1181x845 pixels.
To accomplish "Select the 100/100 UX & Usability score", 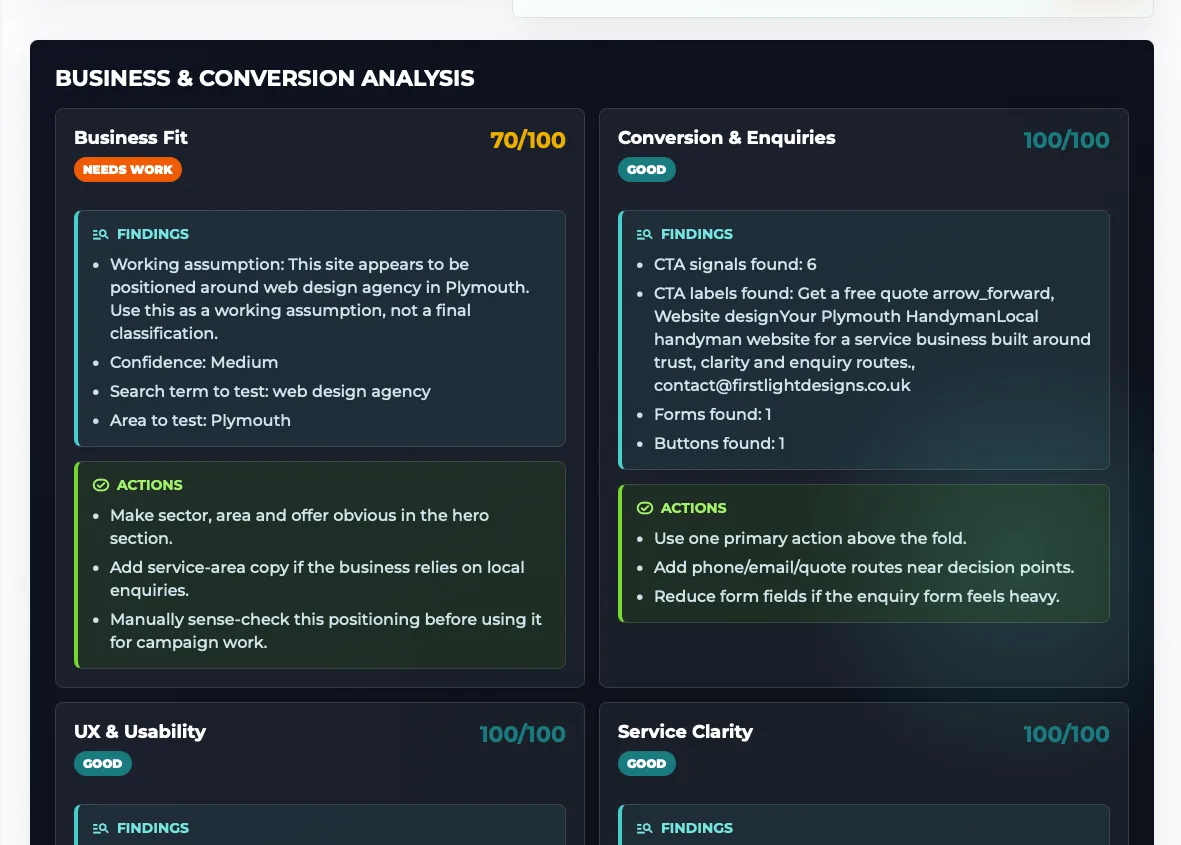I will click(522, 734).
